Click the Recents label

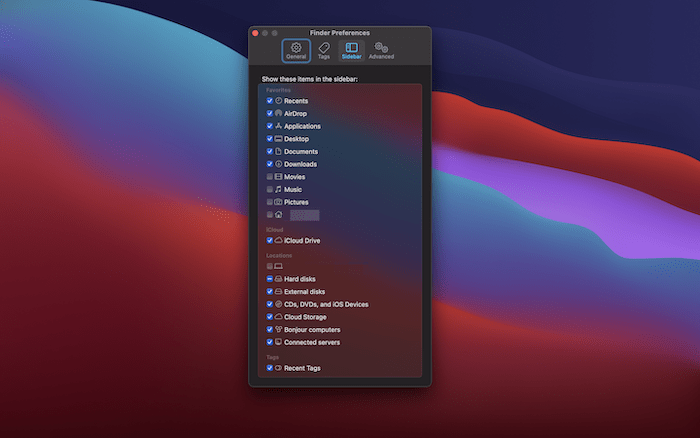[296, 101]
